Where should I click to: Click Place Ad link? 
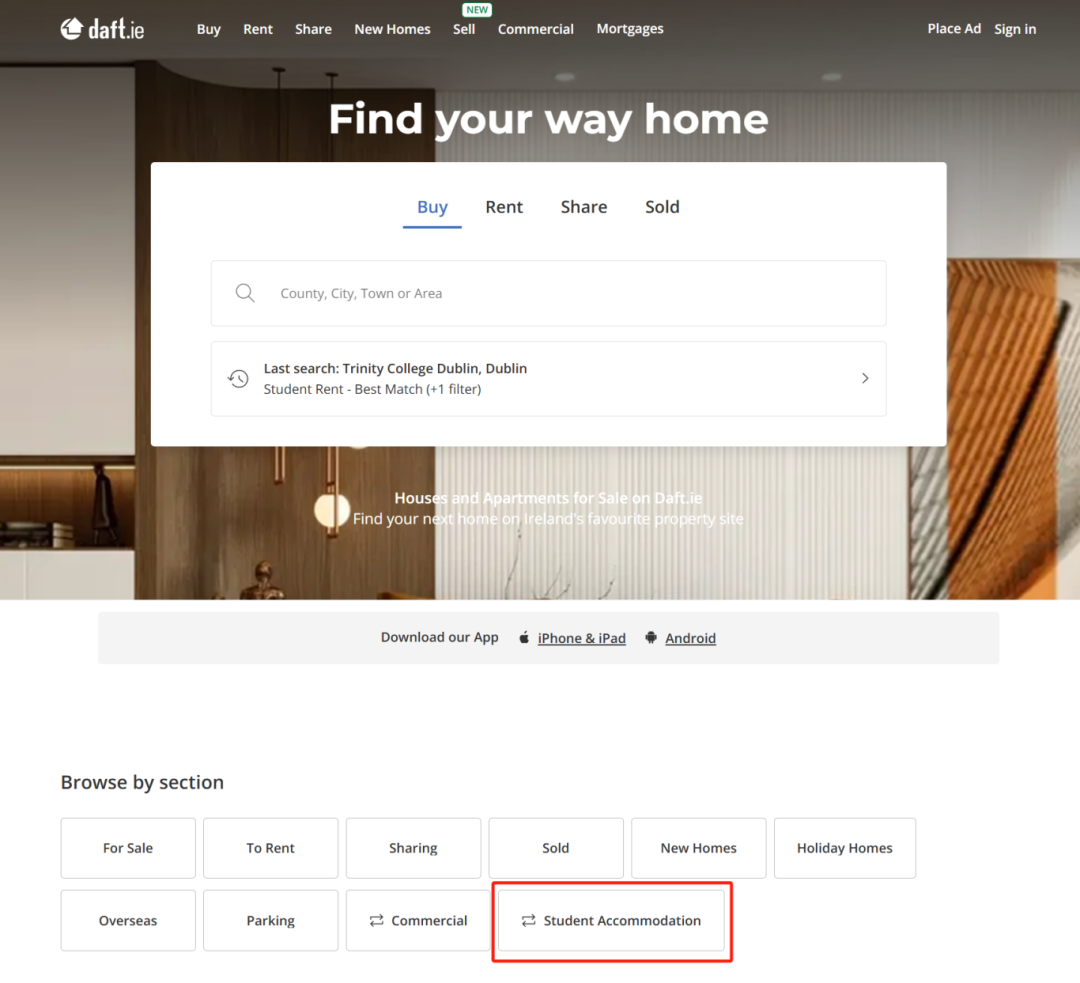tap(954, 29)
